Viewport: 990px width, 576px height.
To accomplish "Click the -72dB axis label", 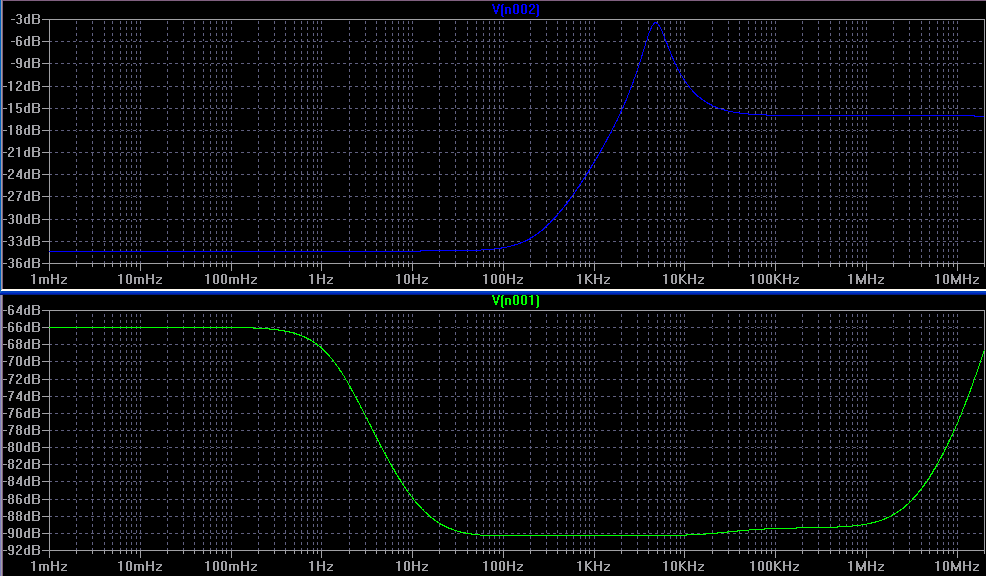I will click(23, 379).
